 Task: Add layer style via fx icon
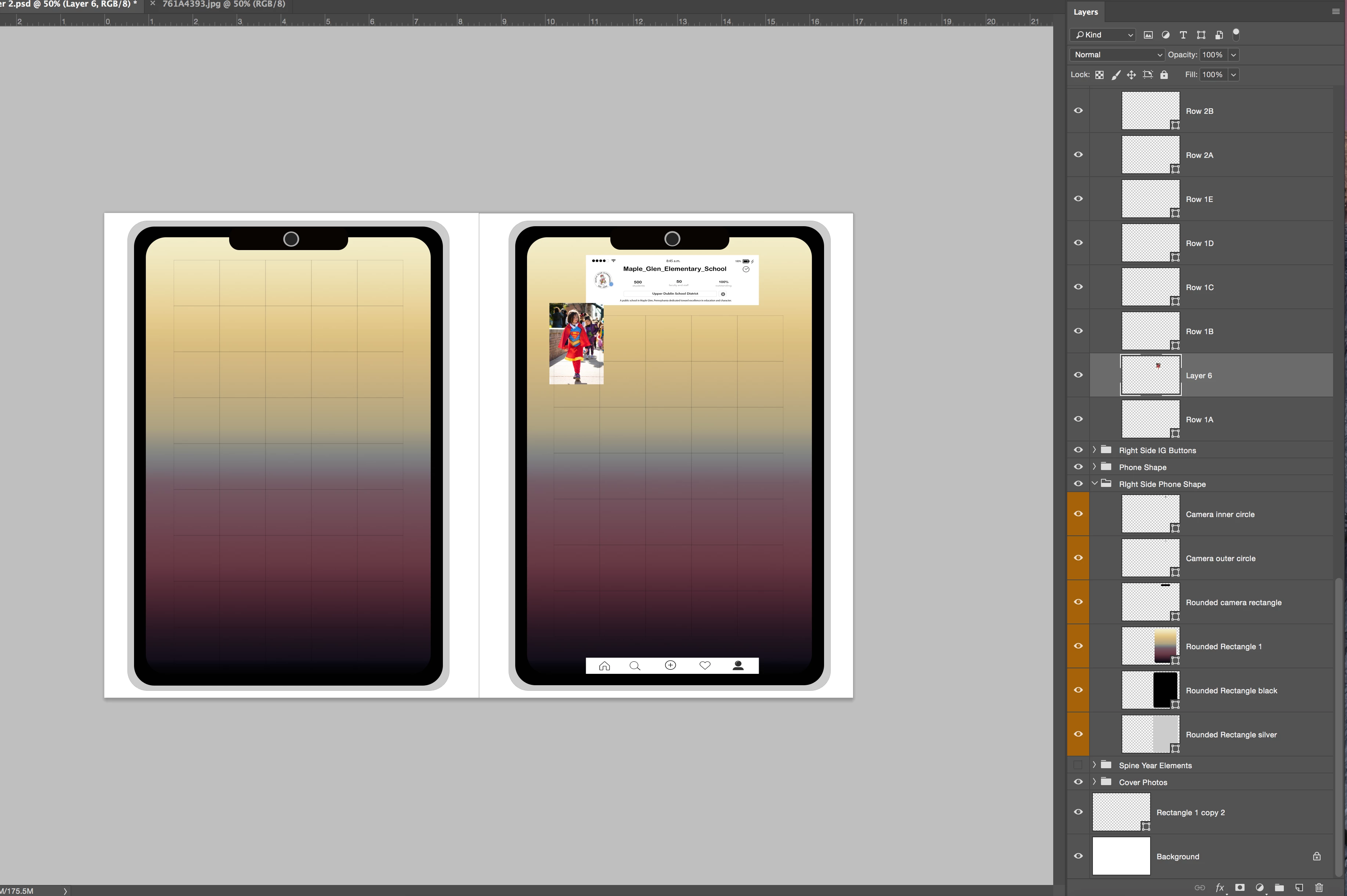[1220, 888]
